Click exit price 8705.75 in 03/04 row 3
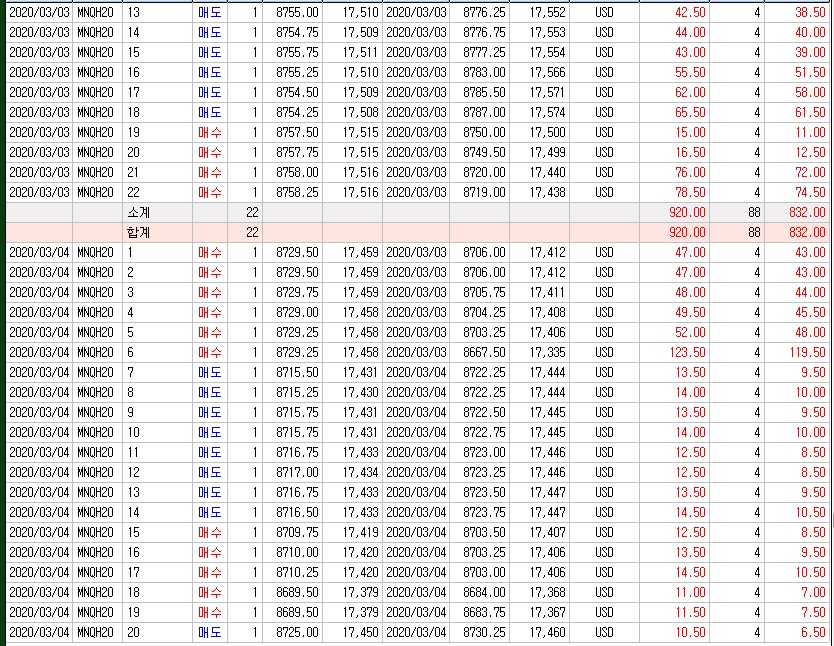The image size is (834, 646). [484, 292]
